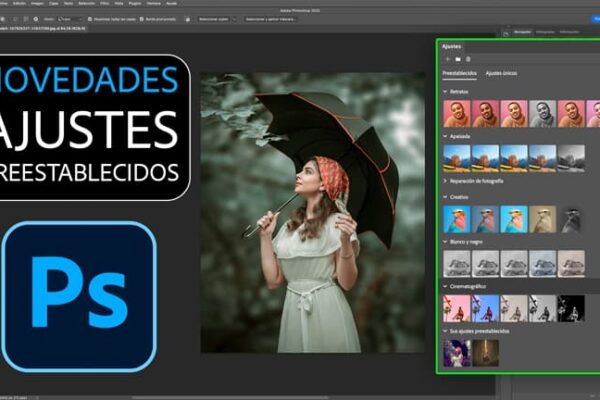Apply third Creativo bird preset thumbnail
This screenshot has width=600, height=400.
(514, 219)
